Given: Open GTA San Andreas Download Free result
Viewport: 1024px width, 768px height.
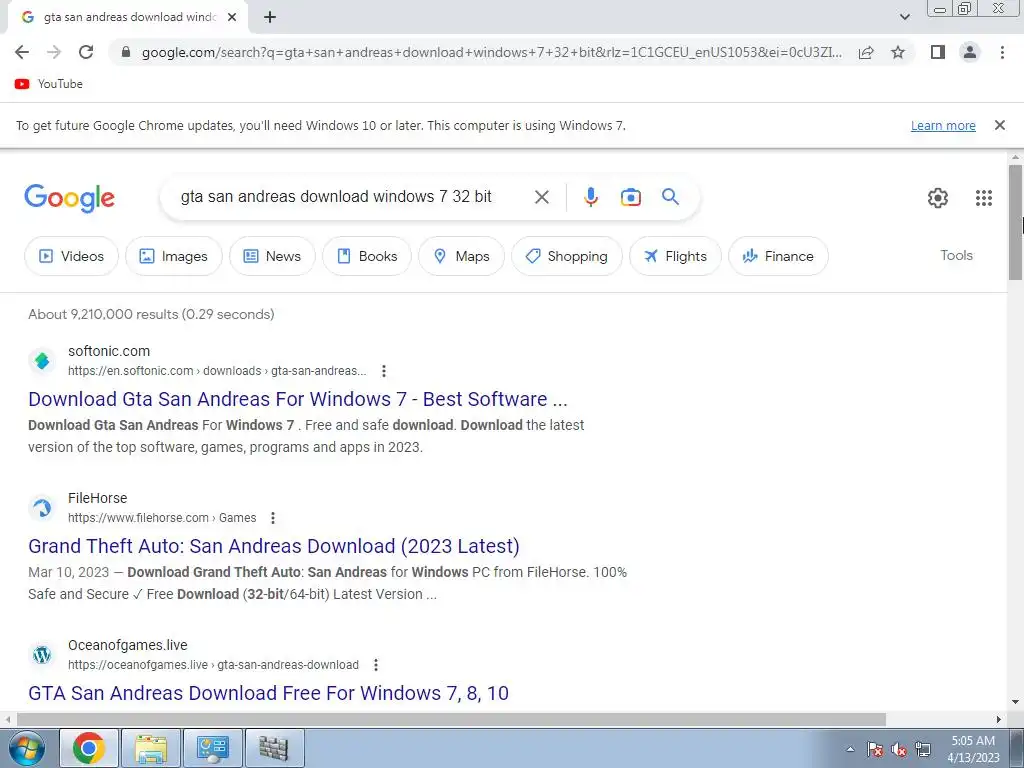Looking at the screenshot, I should click(268, 693).
